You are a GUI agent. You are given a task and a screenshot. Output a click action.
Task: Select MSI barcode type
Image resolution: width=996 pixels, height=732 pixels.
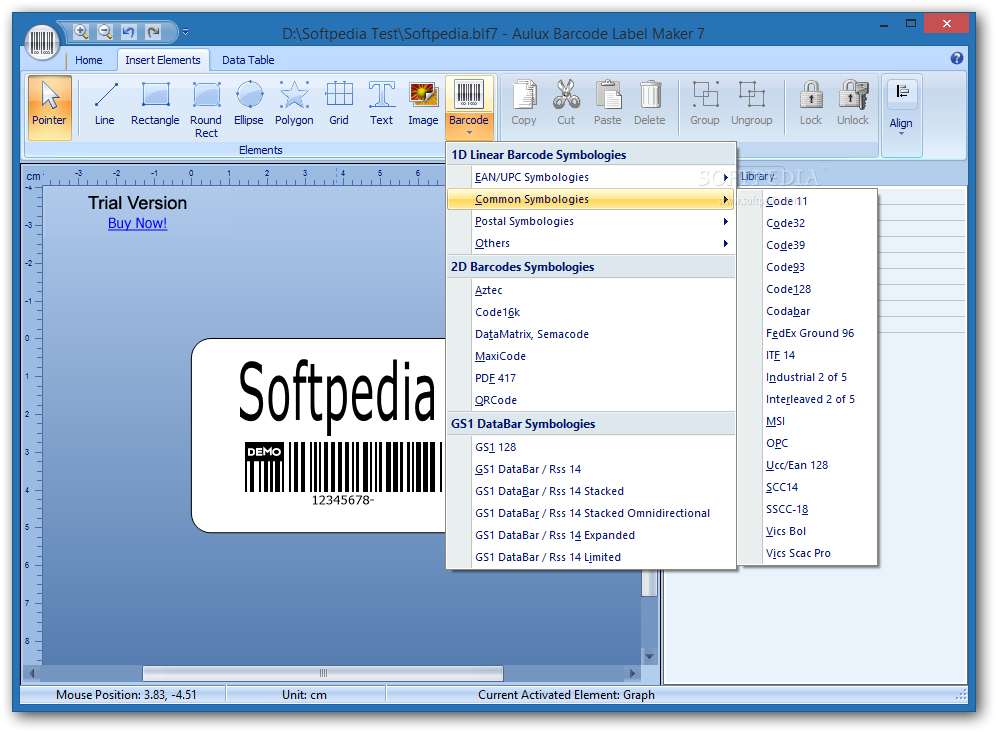[x=808, y=421]
